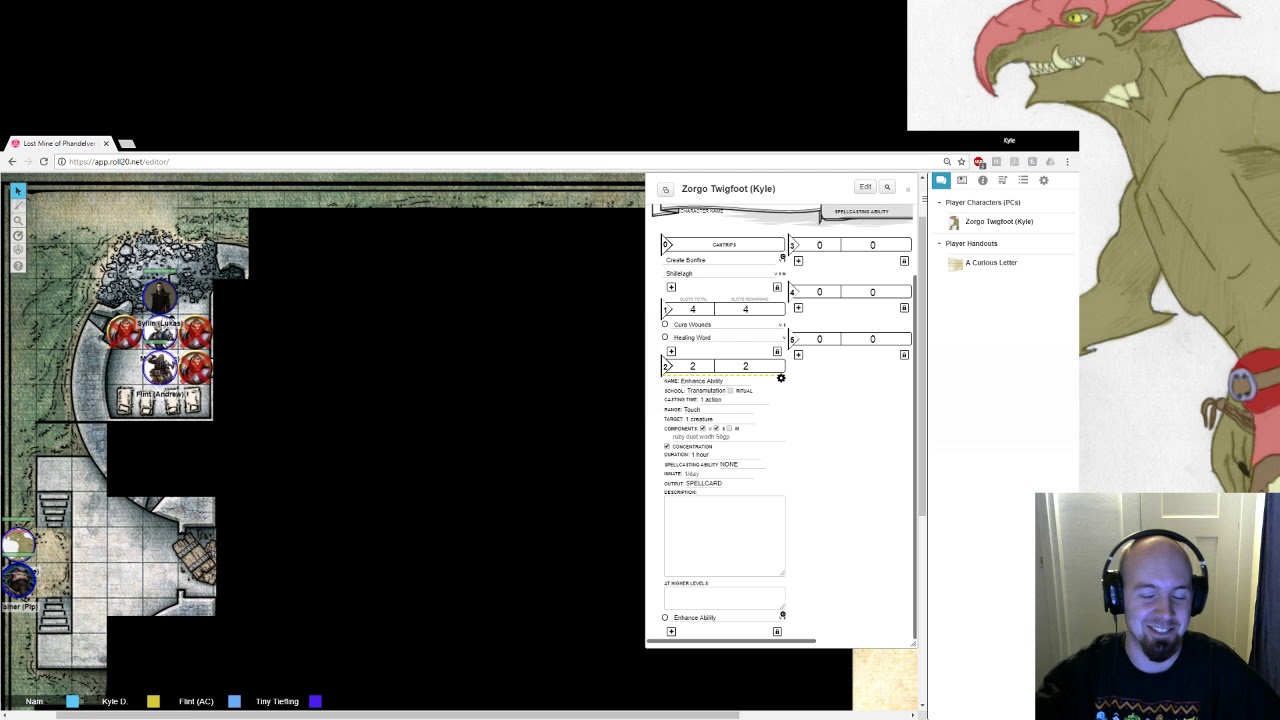Open A Curious Letter handout
The height and width of the screenshot is (720, 1280).
(991, 263)
